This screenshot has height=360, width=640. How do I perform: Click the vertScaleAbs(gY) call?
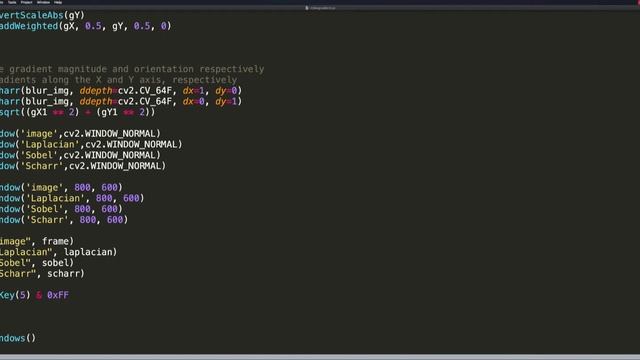pyautogui.click(x=42, y=16)
